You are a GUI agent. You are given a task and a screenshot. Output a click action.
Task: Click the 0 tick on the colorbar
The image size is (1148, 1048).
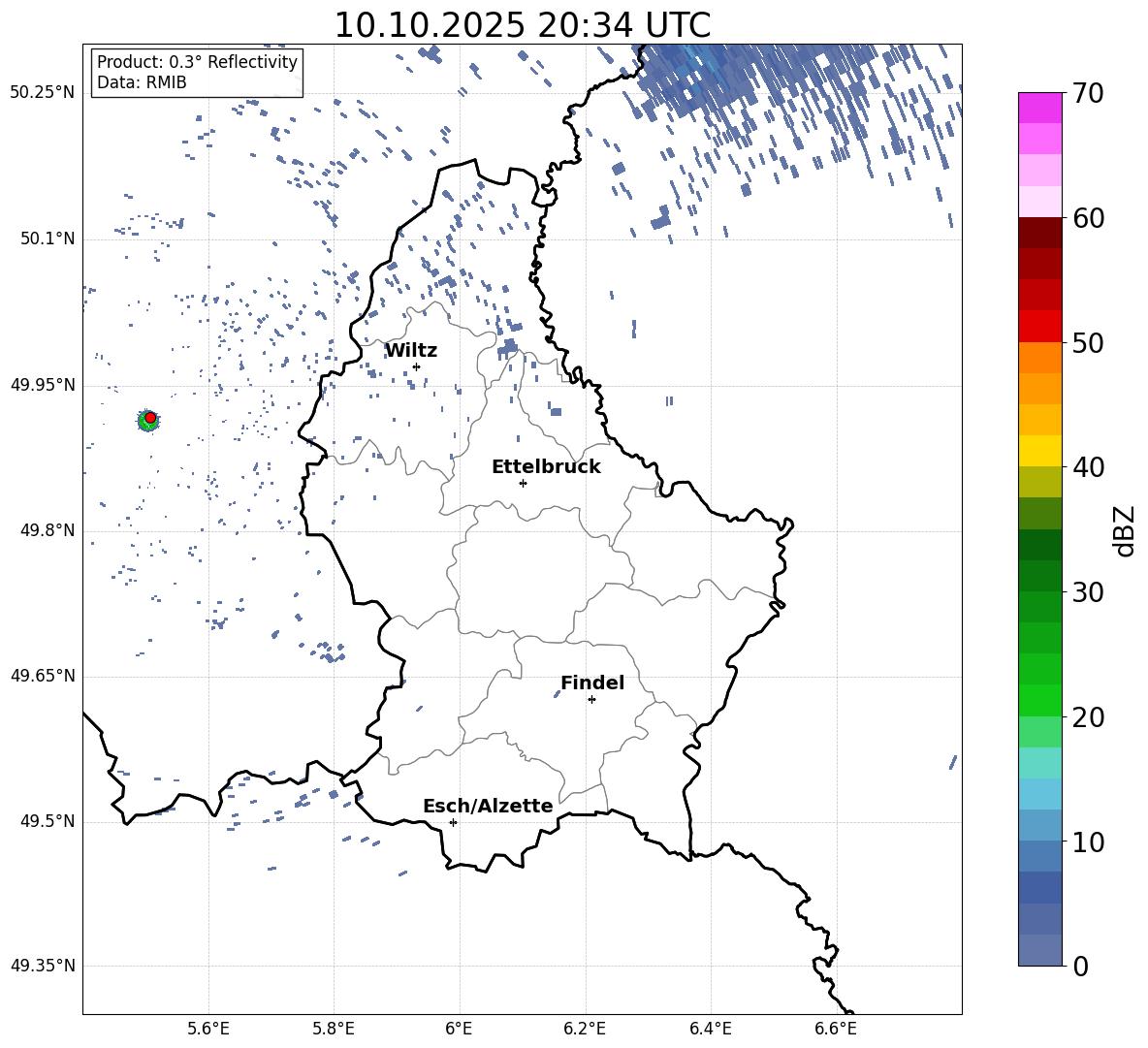[x=1079, y=966]
